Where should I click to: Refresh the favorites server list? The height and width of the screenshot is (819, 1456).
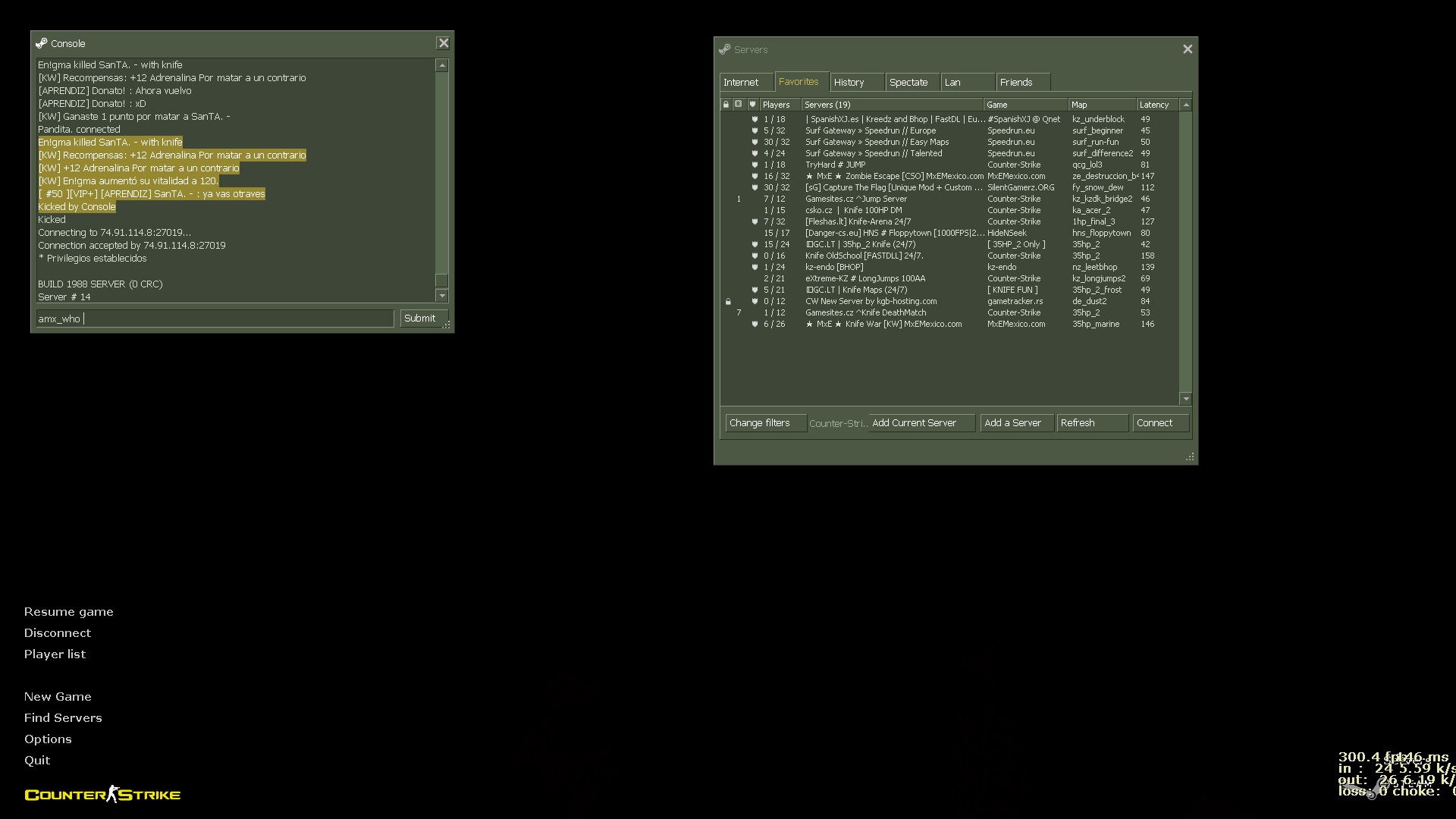pos(1093,423)
